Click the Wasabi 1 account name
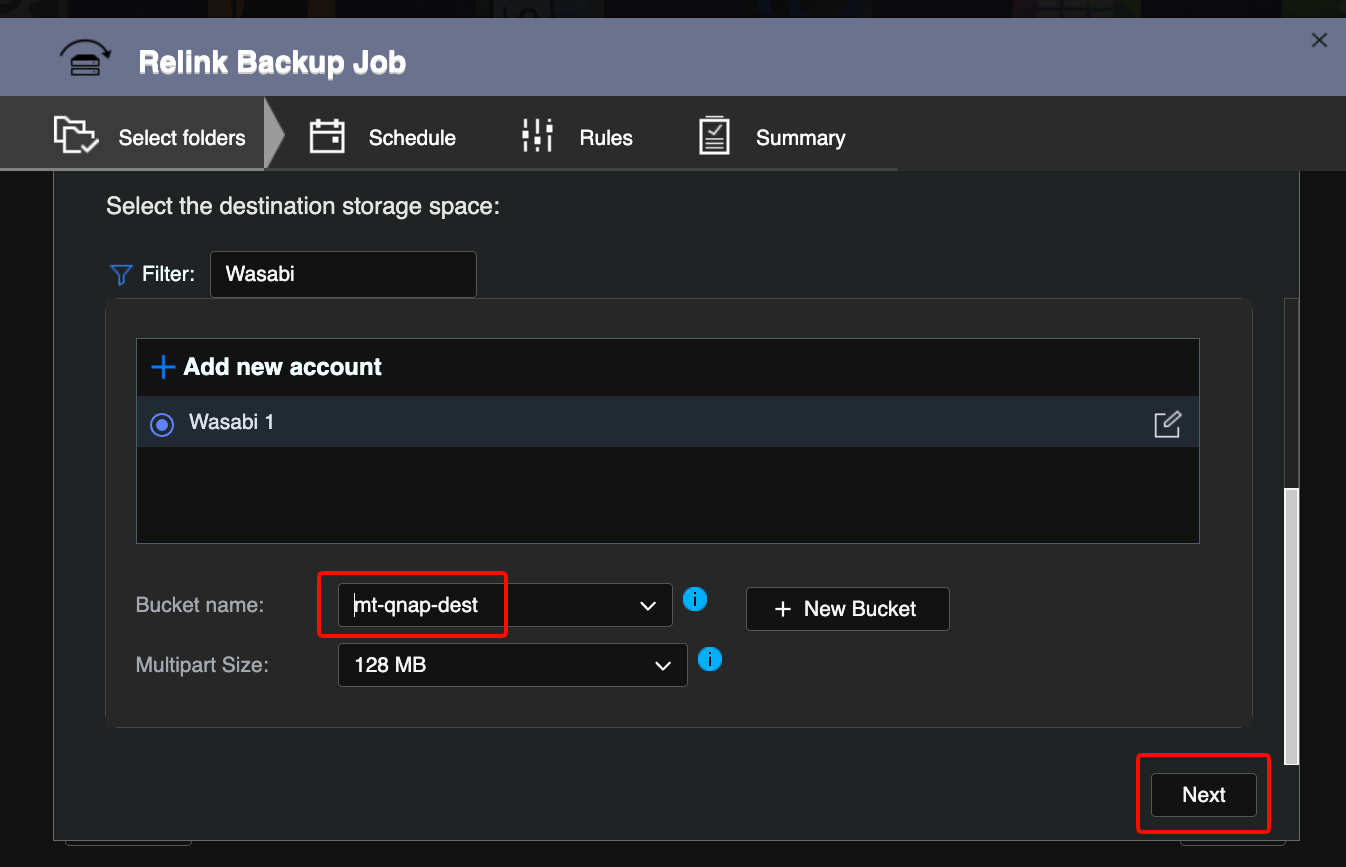Viewport: 1346px width, 867px height. click(232, 422)
